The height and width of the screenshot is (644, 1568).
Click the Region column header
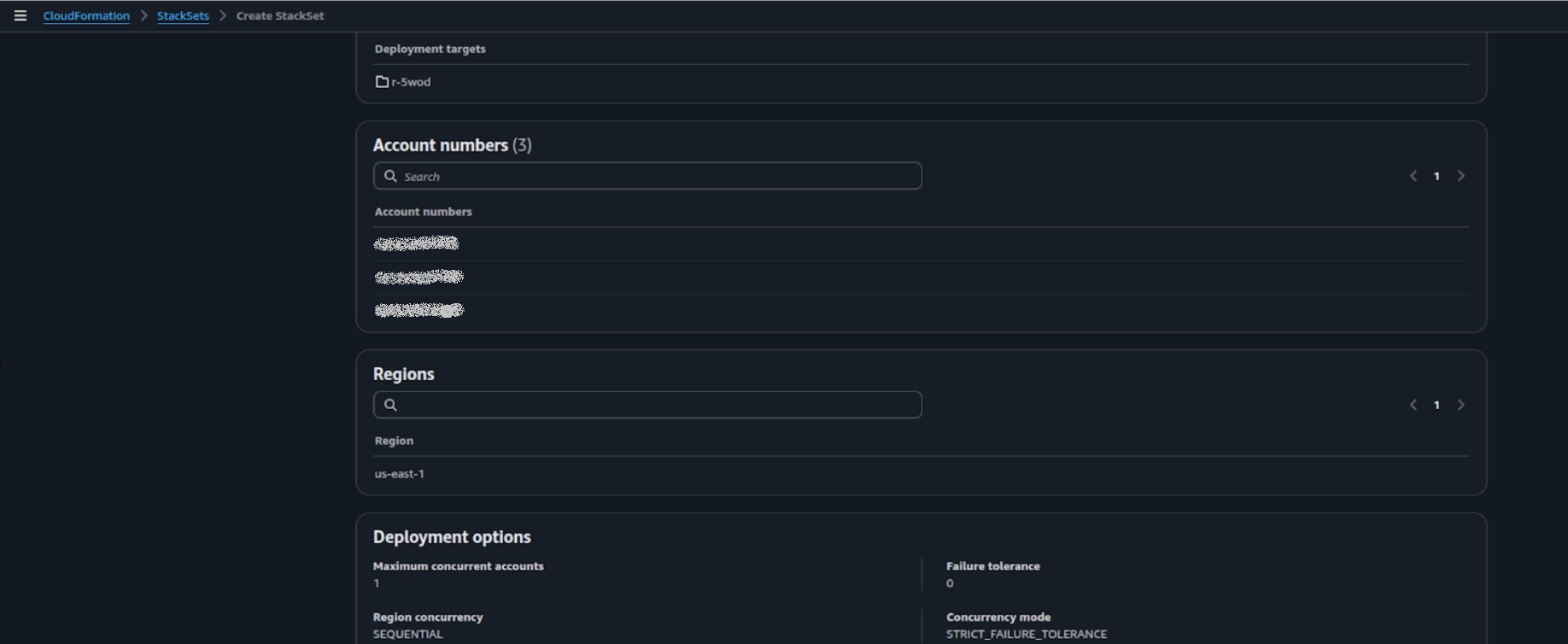coord(394,441)
